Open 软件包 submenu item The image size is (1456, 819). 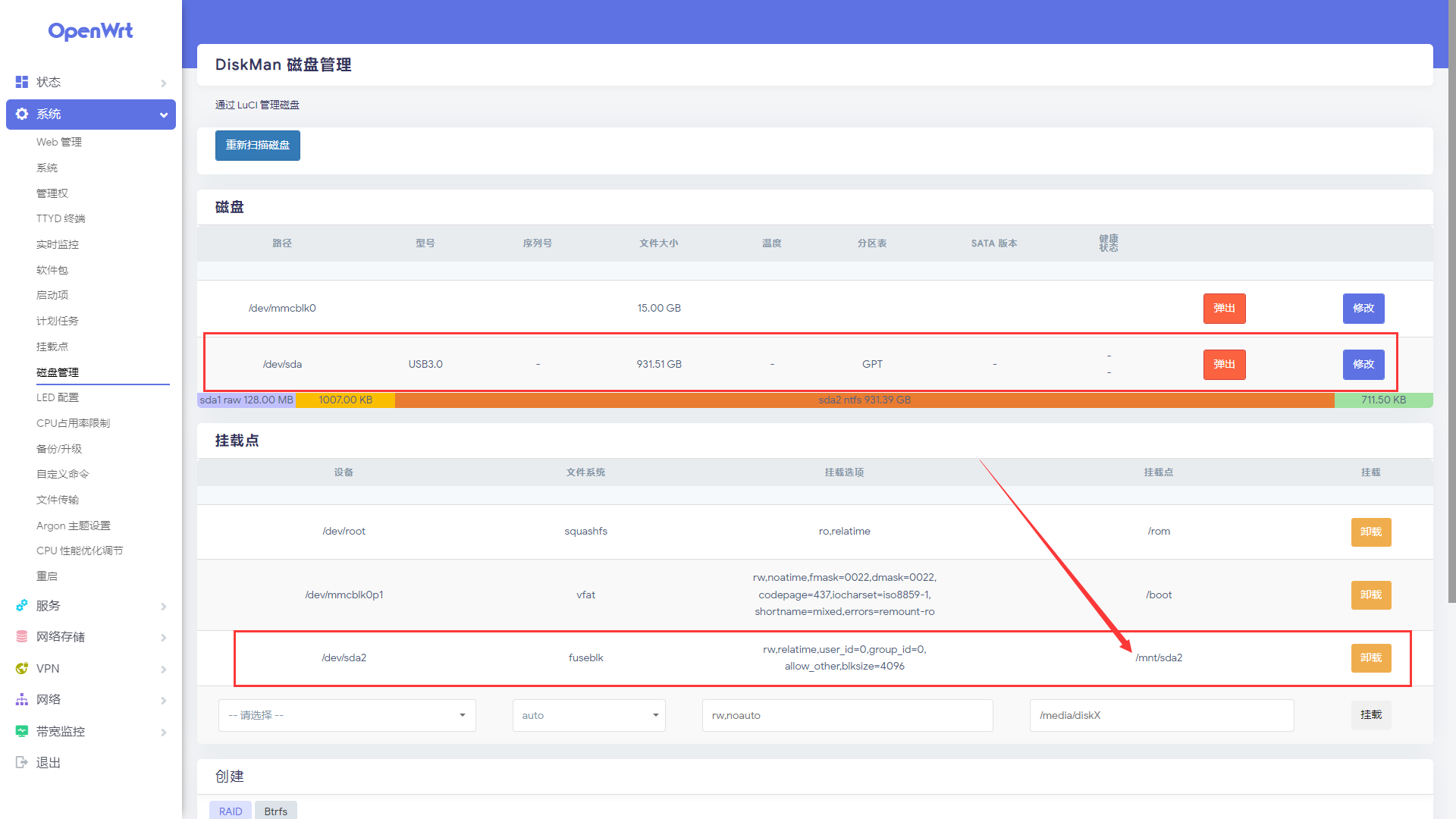pos(52,270)
